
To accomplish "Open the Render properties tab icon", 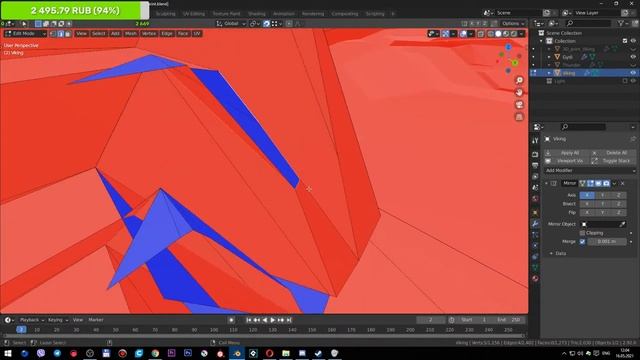I will tap(535, 154).
